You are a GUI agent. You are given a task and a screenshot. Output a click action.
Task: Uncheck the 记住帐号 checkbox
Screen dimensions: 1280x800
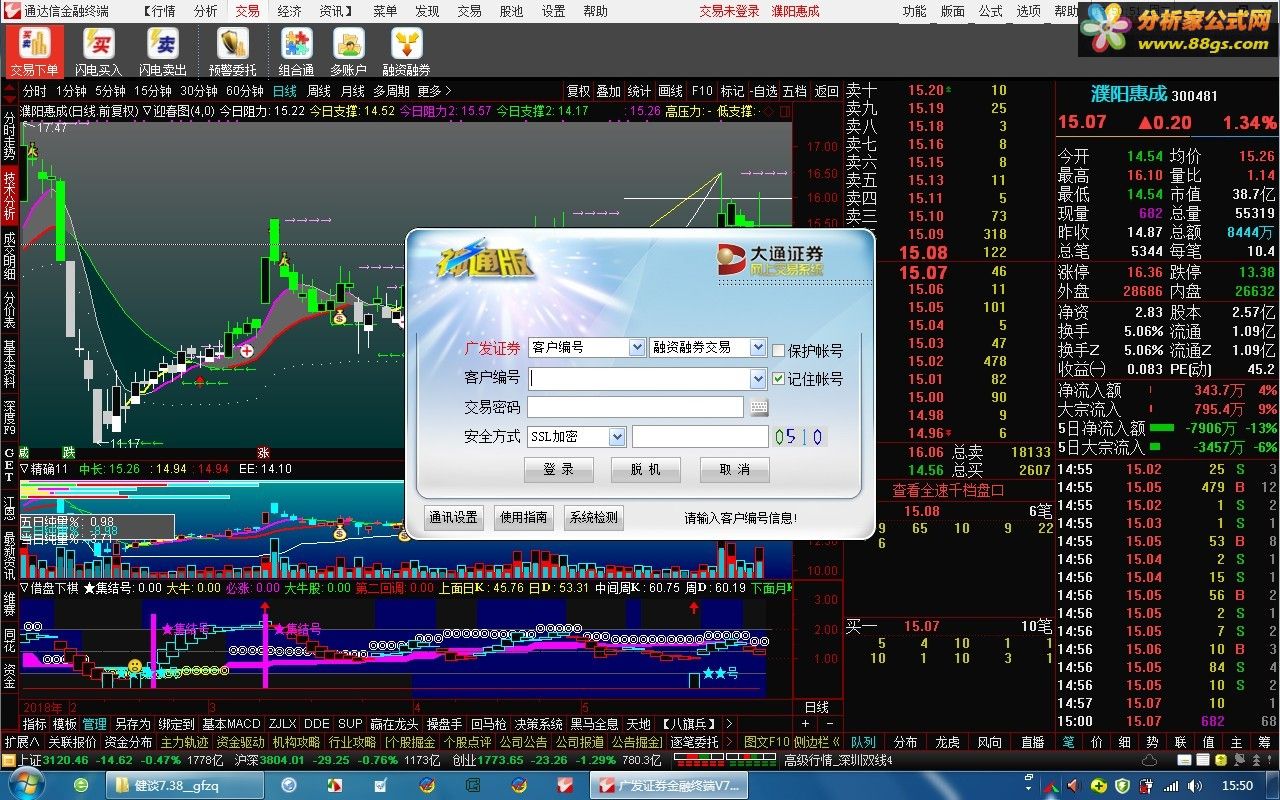coord(778,378)
